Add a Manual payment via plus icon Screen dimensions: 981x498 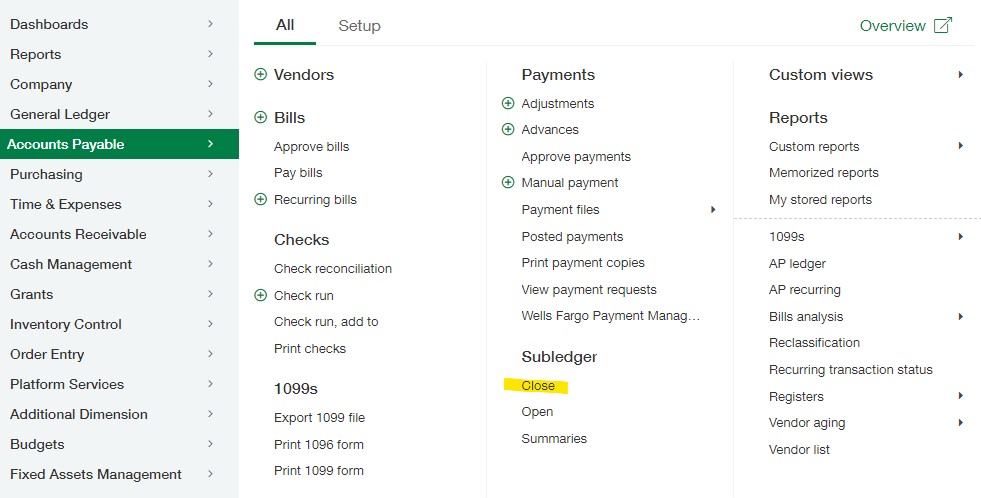click(508, 182)
